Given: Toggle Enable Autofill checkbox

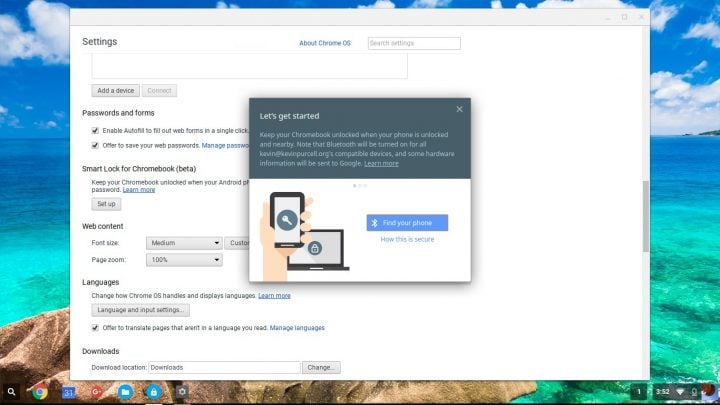Looking at the screenshot, I should tap(95, 130).
